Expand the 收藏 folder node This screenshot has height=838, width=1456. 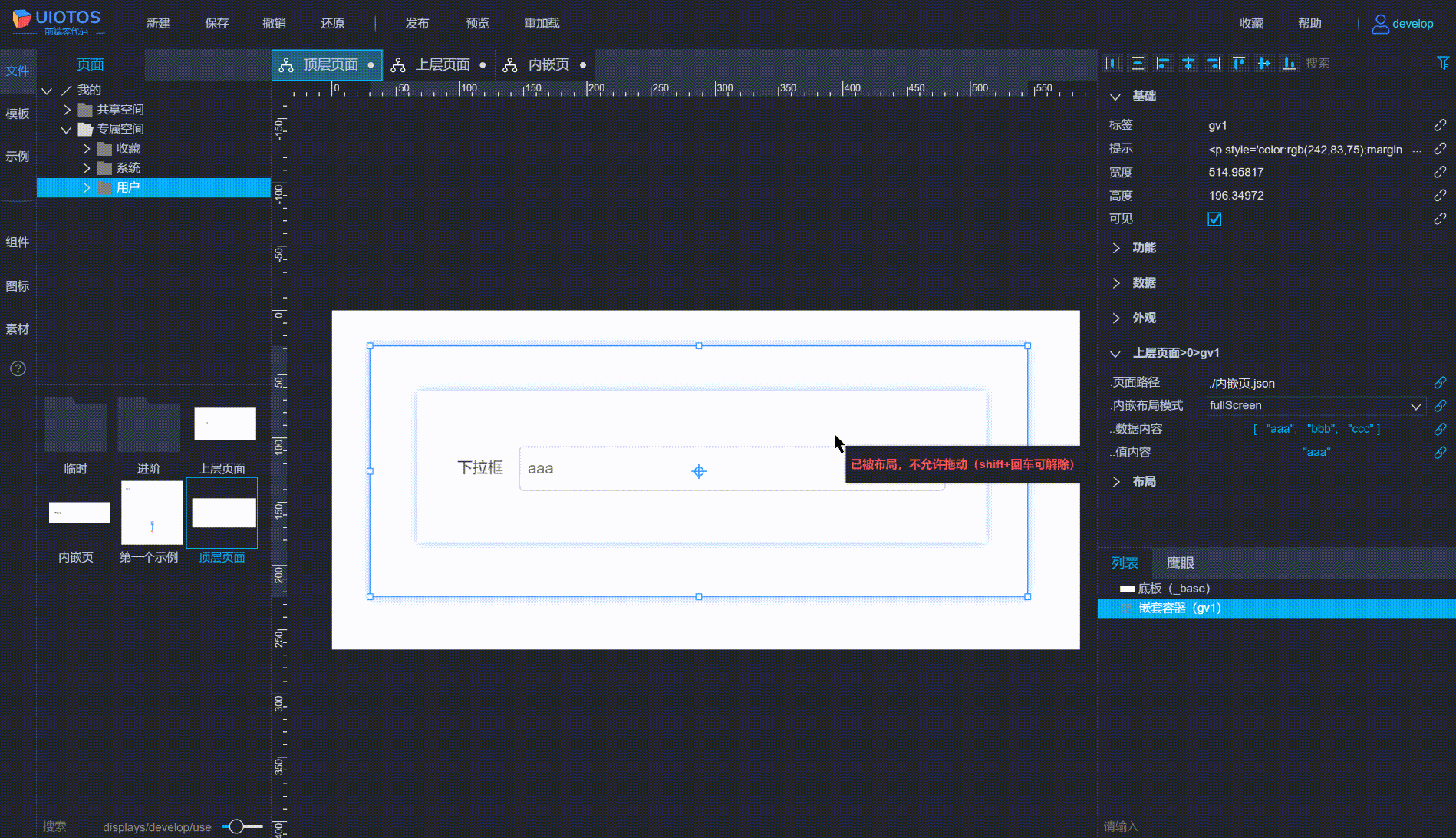86,149
